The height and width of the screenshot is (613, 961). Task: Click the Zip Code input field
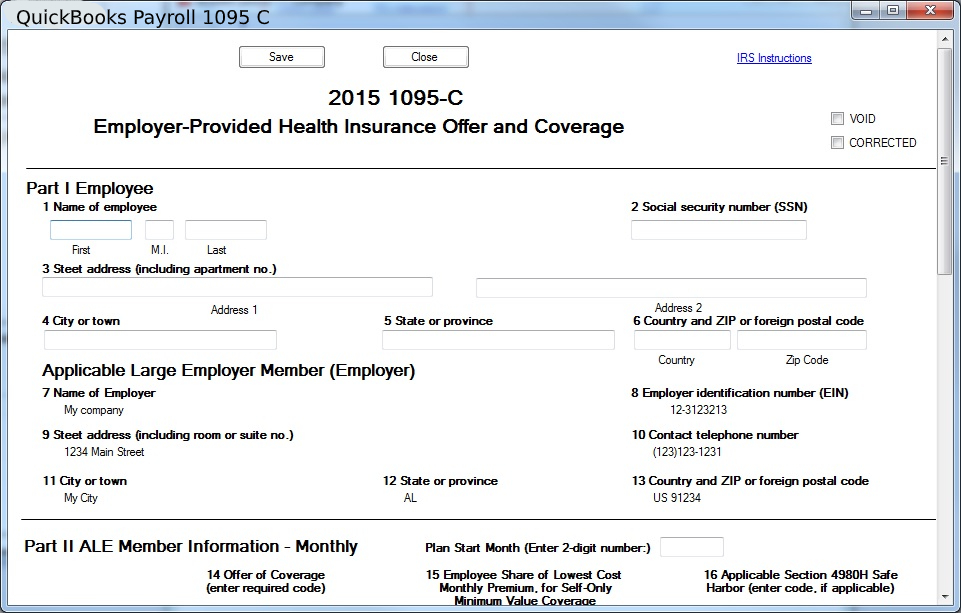802,340
